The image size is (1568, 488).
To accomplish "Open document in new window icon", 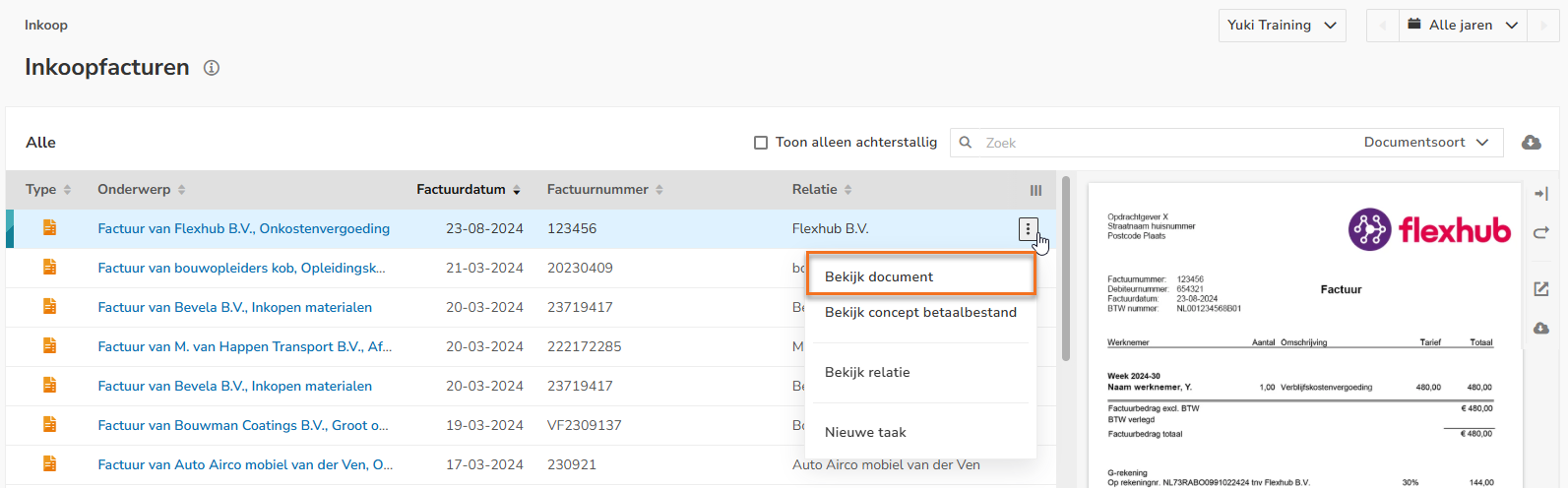I will [x=1541, y=288].
